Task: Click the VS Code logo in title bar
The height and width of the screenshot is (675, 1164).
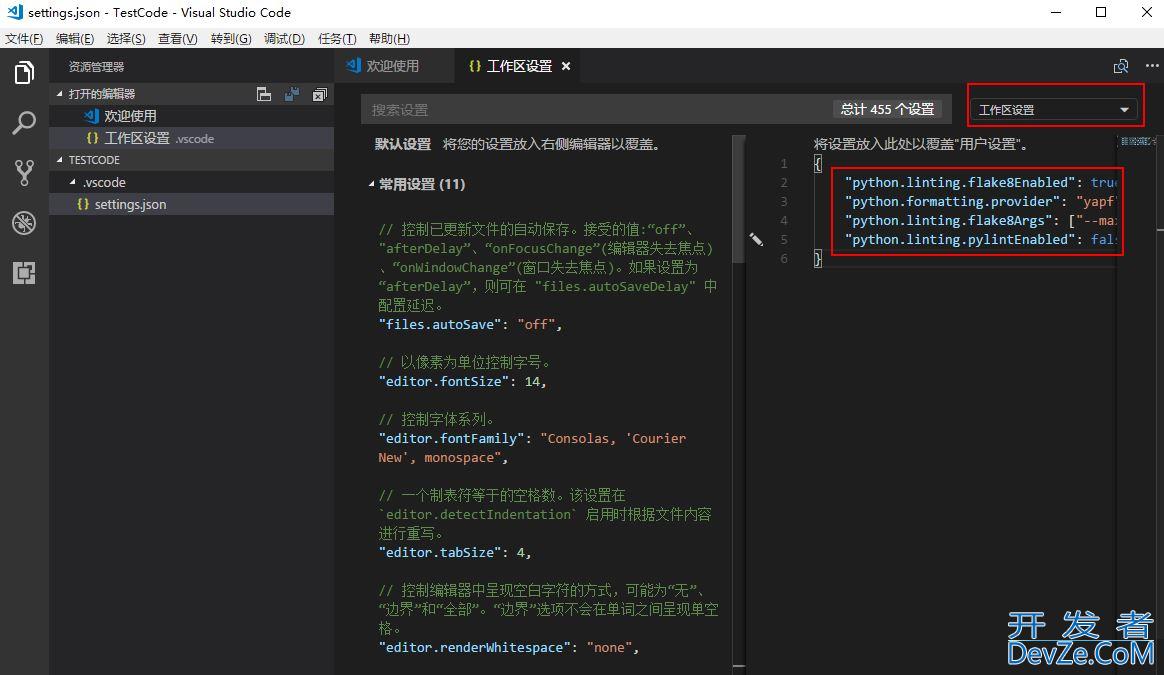Action: point(15,12)
